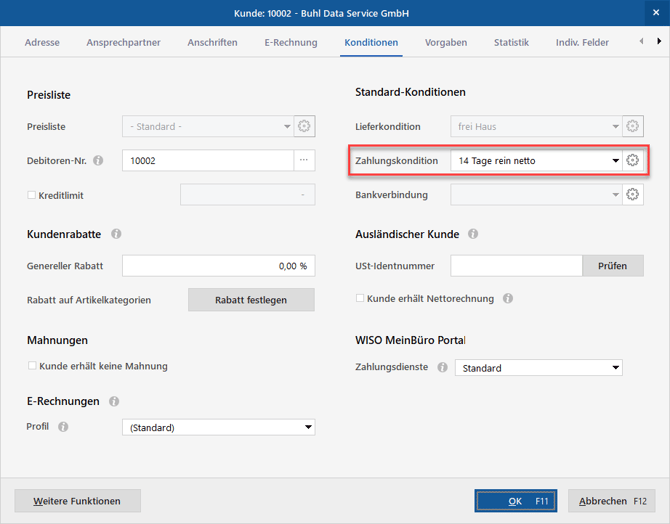The image size is (670, 524).
Task: Click info icon beside Kundenrabatte
Action: (x=116, y=234)
